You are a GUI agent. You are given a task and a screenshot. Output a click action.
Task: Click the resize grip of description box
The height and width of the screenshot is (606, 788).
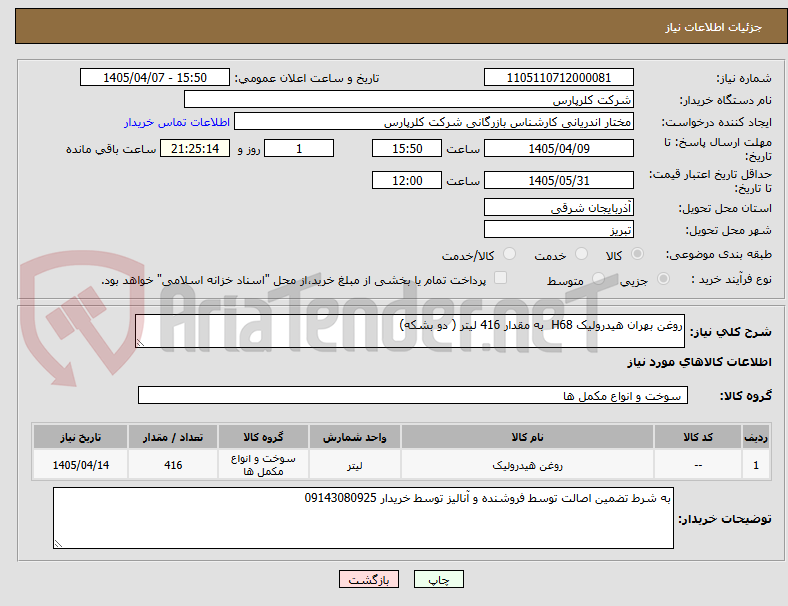(140, 343)
